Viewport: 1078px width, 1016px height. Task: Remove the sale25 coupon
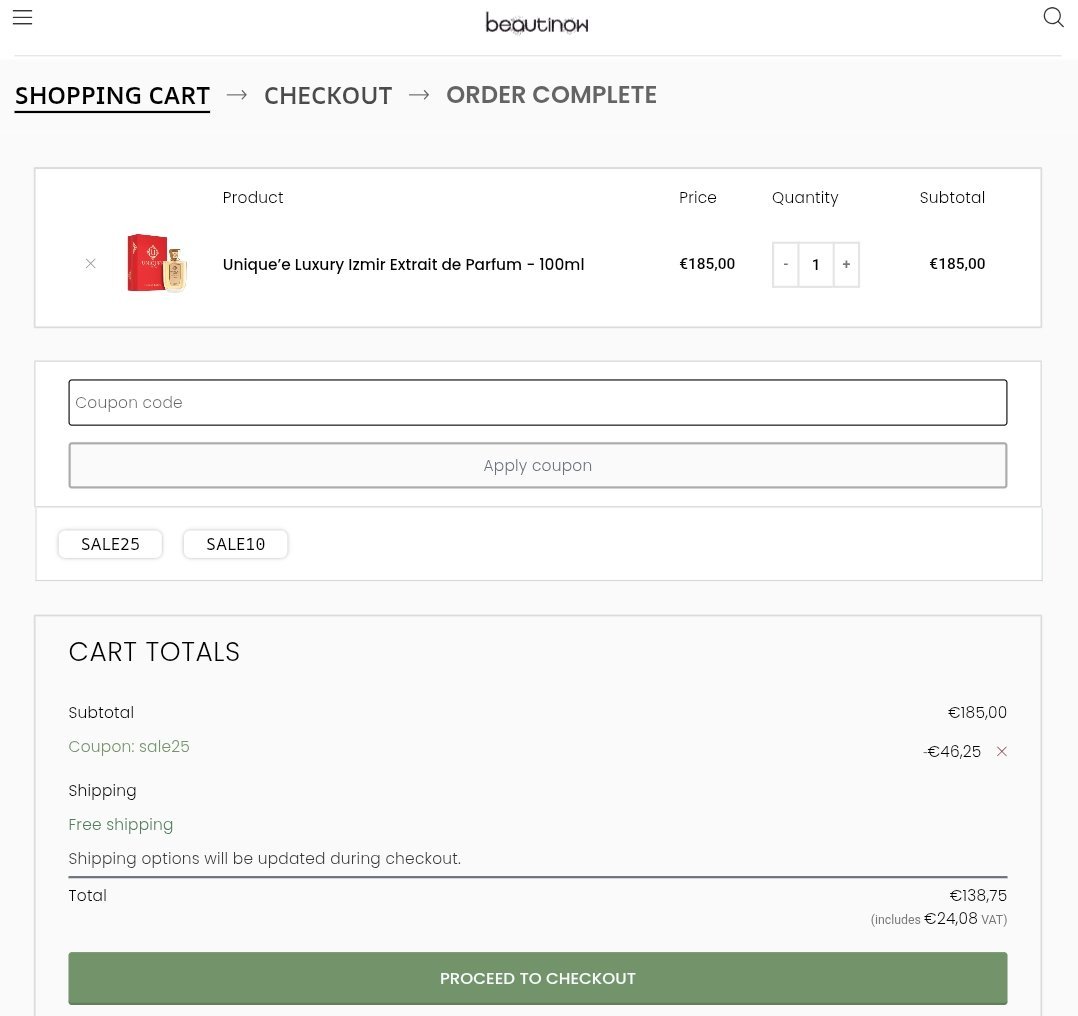tap(1002, 751)
